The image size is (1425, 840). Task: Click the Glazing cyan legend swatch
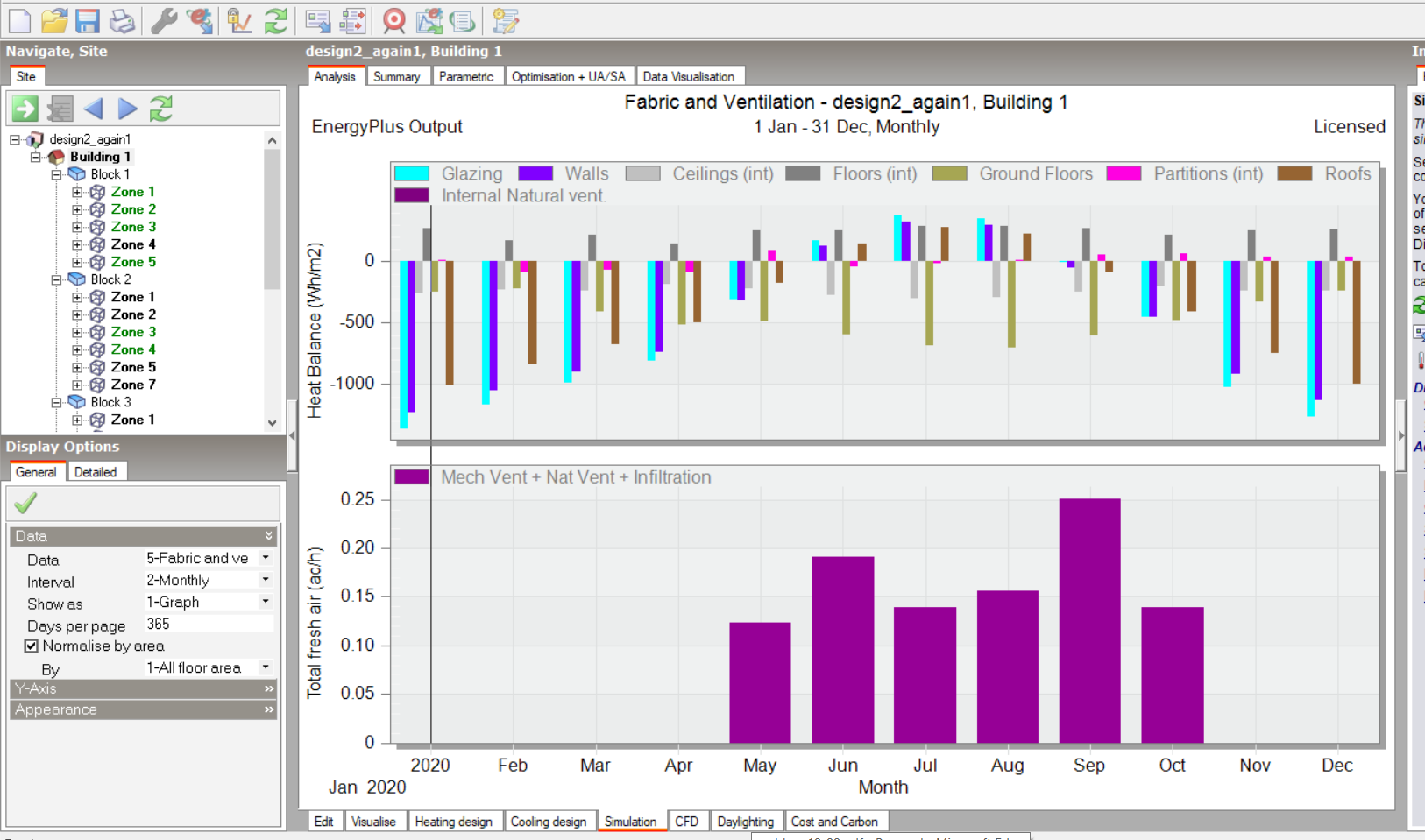(412, 173)
